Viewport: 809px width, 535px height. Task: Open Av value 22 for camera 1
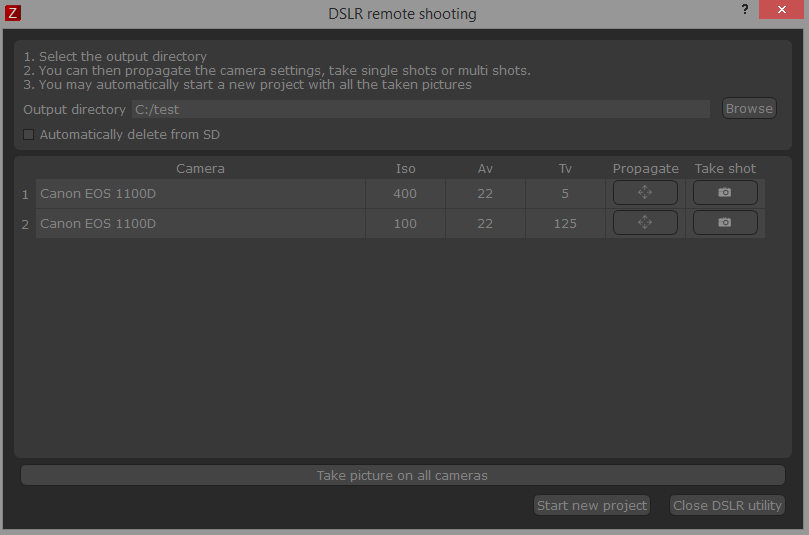click(485, 194)
